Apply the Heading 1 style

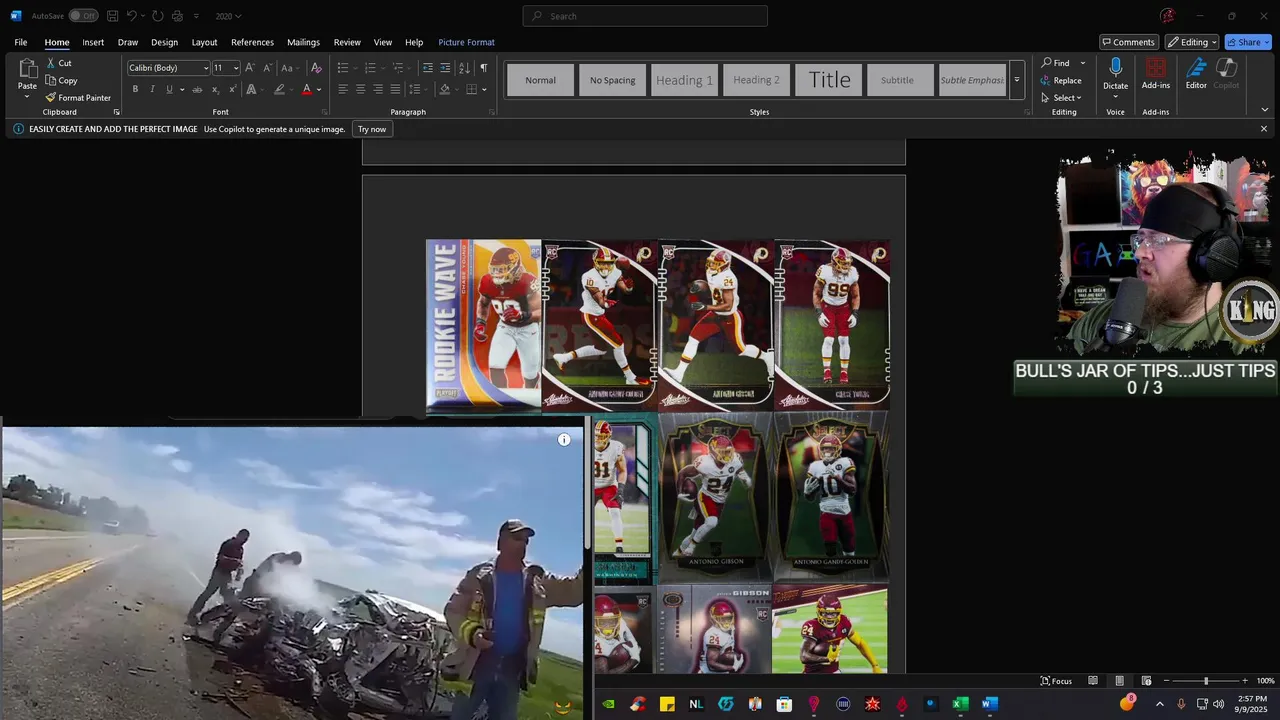(685, 80)
